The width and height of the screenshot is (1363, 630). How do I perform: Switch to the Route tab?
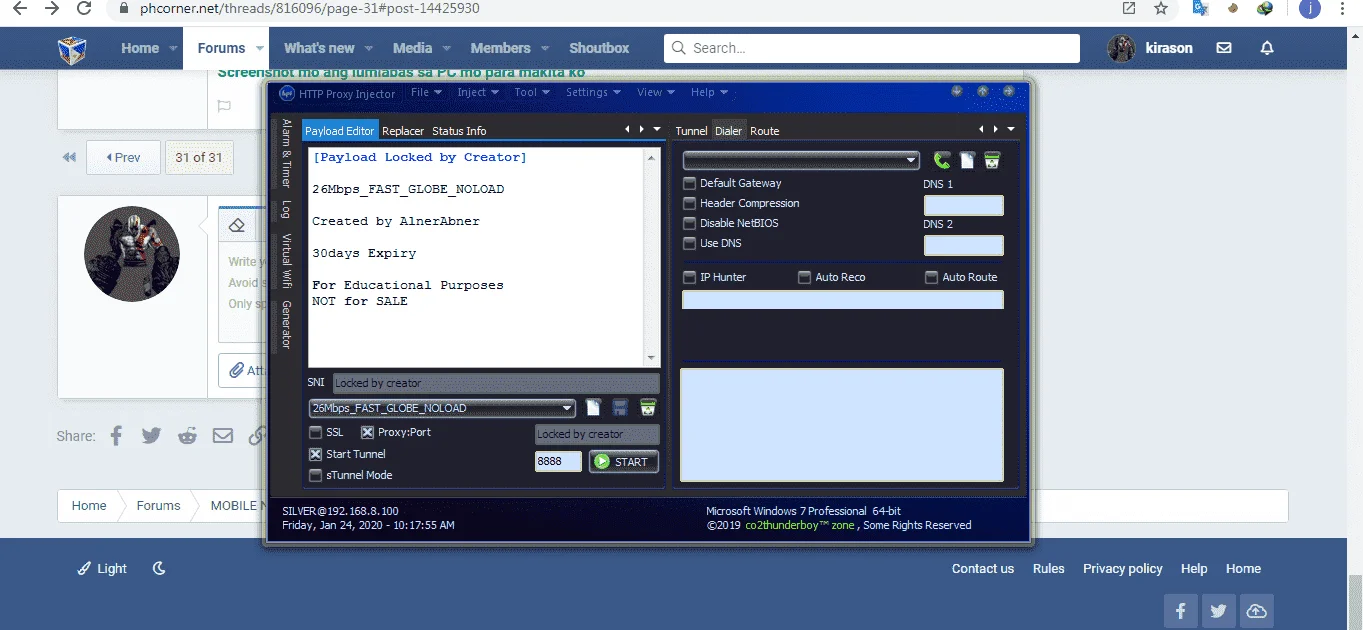point(764,131)
